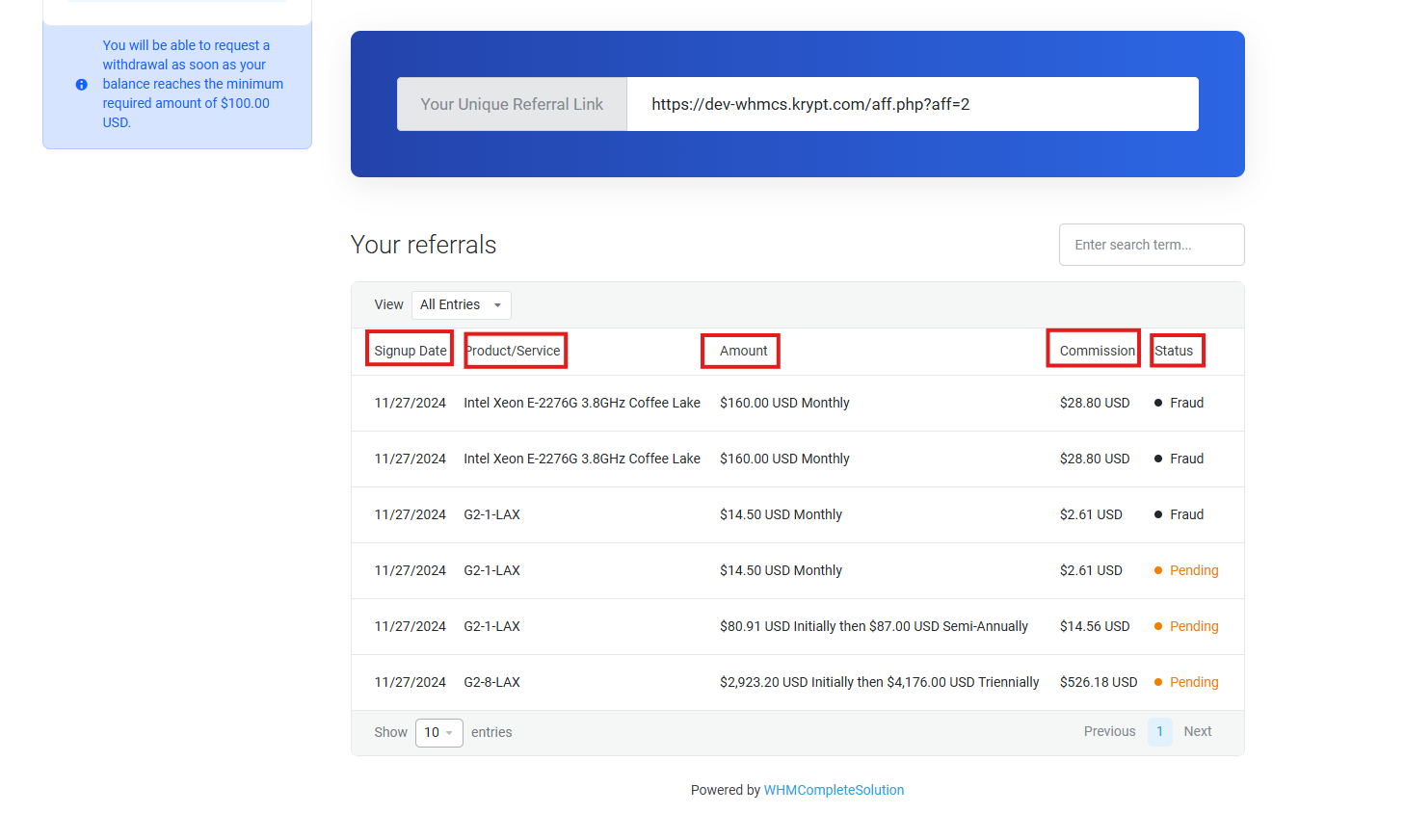The height and width of the screenshot is (840, 1405).
Task: Select the unique referral link URL field
Action: coord(913,104)
